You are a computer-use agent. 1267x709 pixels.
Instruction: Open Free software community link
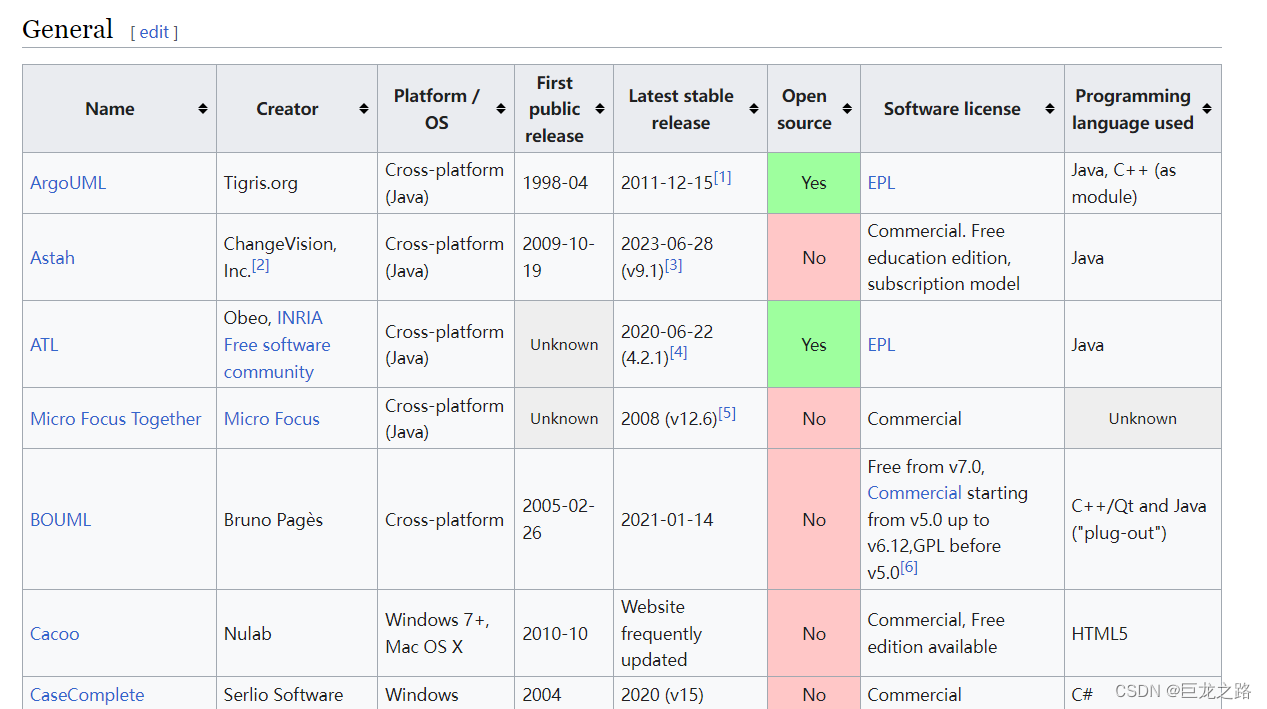pyautogui.click(x=277, y=358)
